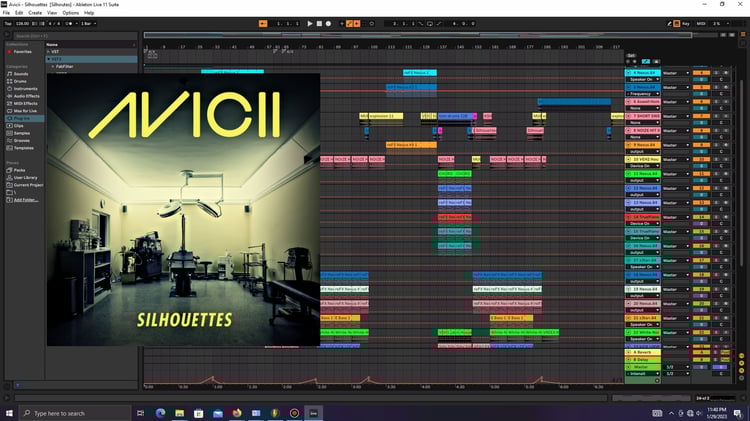The width and height of the screenshot is (750, 421).
Task: Select the Clips browser category
Action: click(18, 126)
